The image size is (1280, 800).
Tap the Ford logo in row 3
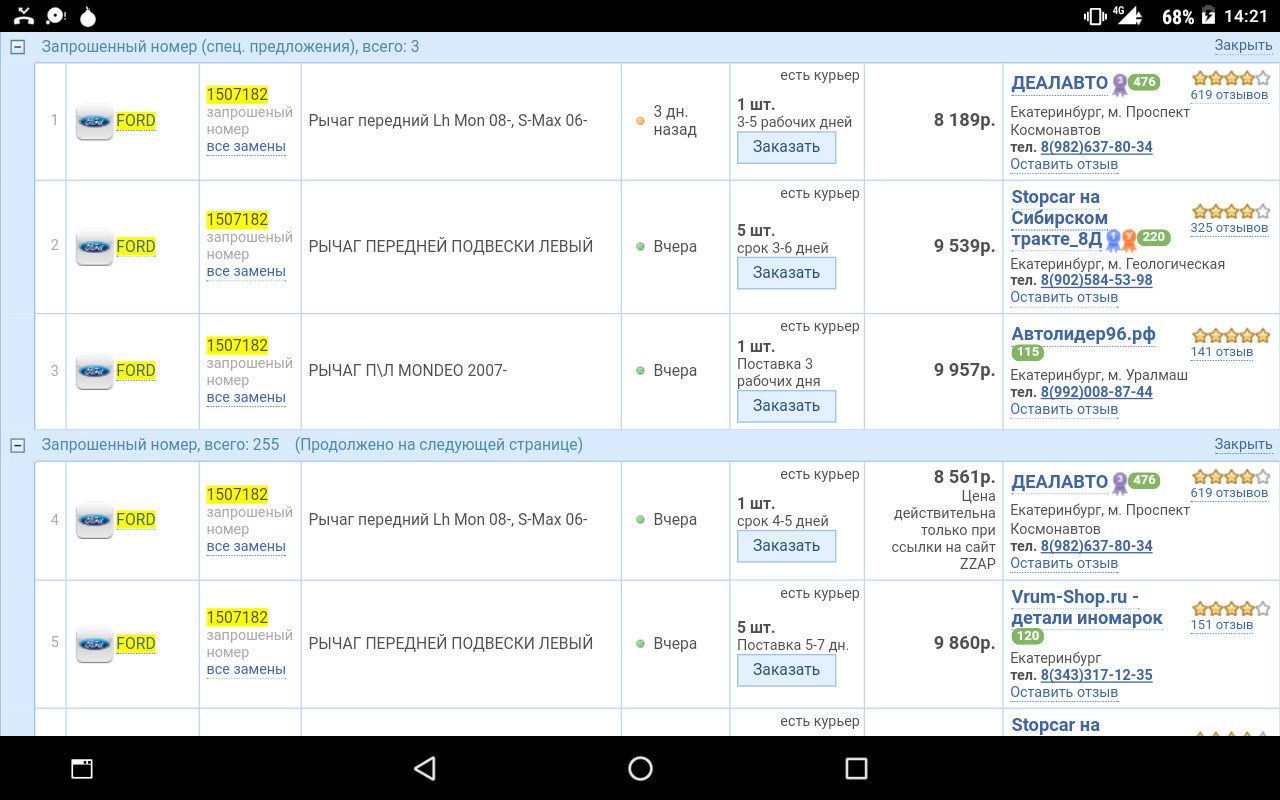click(95, 371)
